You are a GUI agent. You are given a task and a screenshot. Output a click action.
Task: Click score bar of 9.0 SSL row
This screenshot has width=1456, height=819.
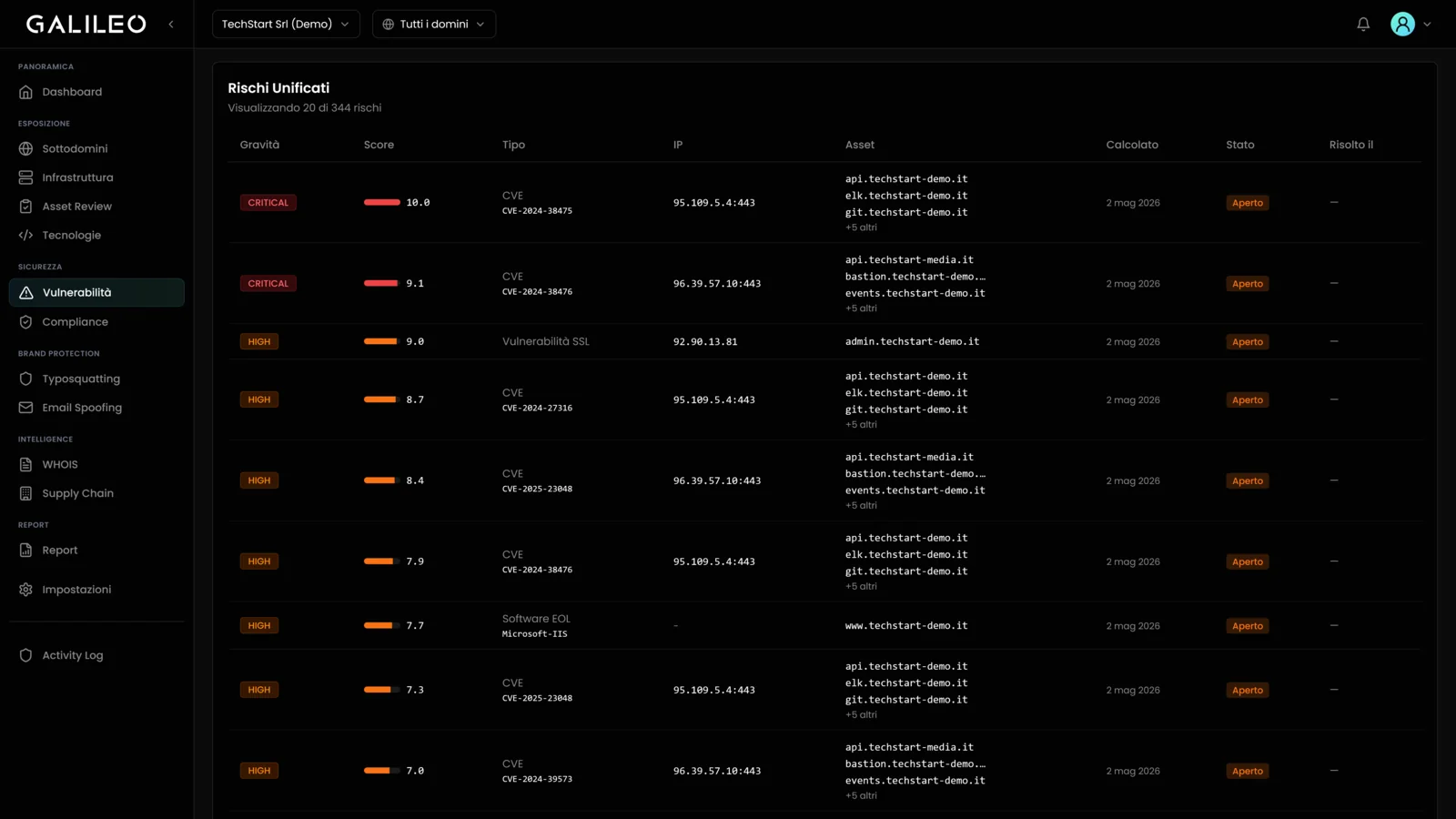click(x=382, y=341)
